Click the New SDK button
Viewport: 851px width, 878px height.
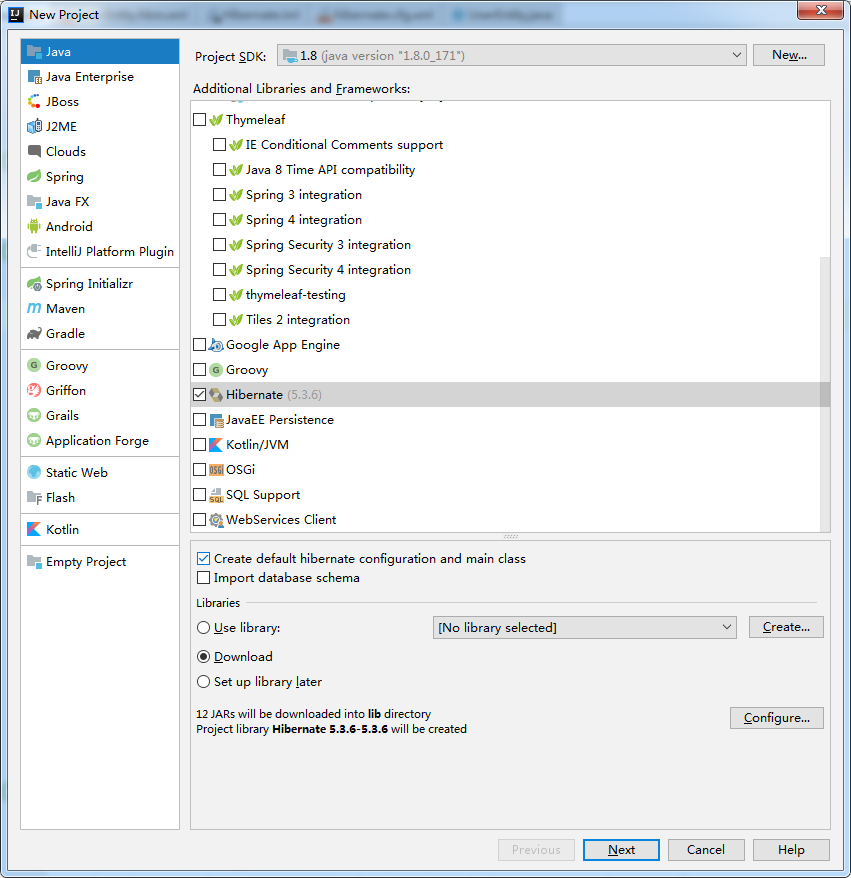pyautogui.click(x=789, y=55)
